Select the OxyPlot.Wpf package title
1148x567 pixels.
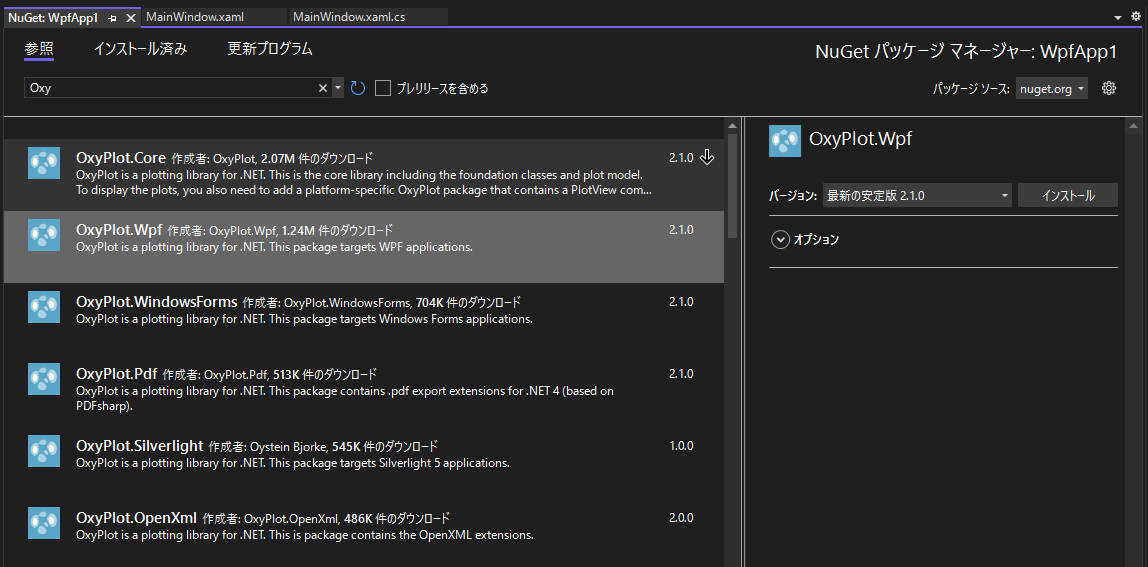point(119,229)
